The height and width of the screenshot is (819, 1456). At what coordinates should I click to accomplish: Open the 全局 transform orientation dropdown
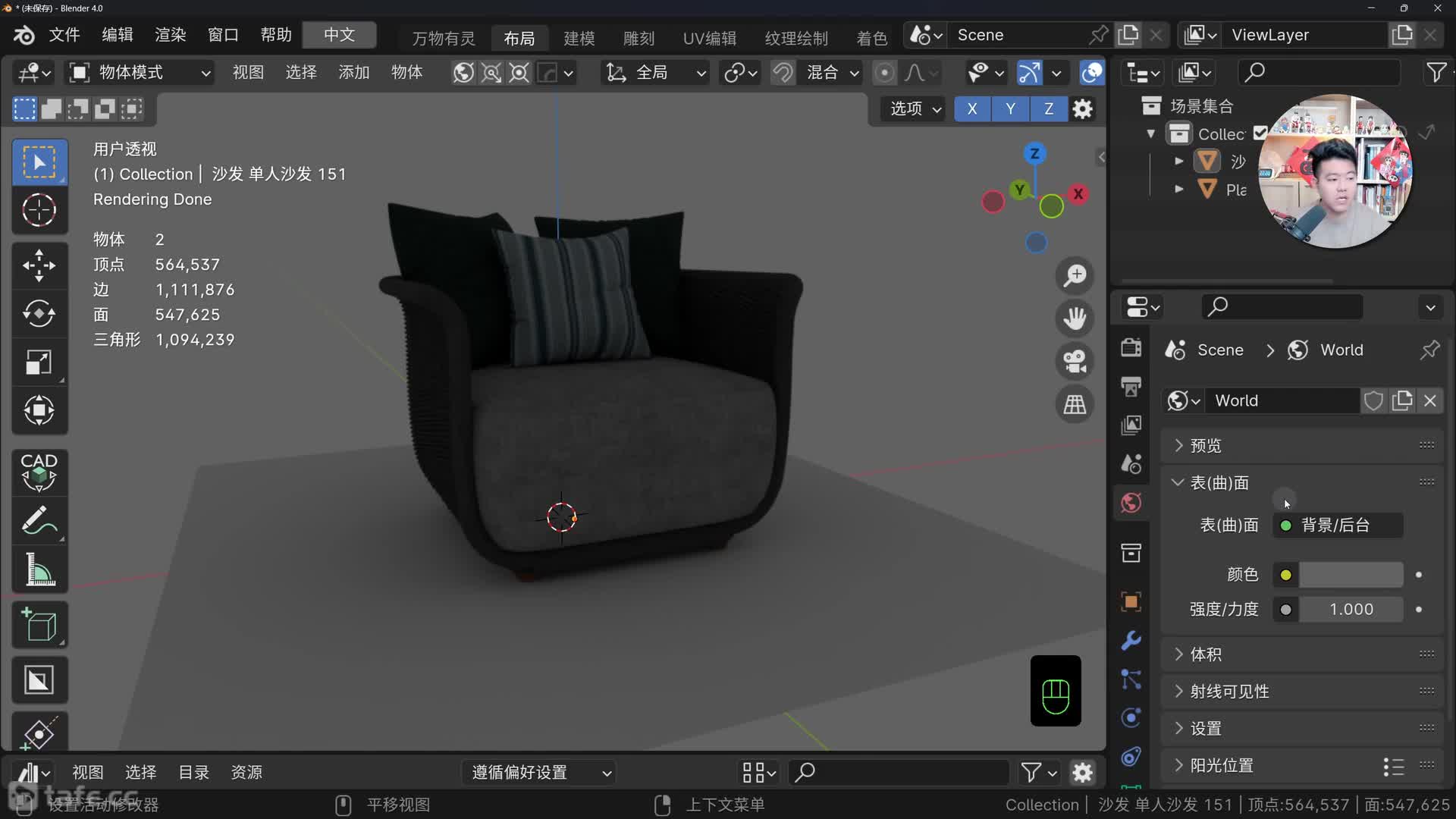pyautogui.click(x=654, y=72)
